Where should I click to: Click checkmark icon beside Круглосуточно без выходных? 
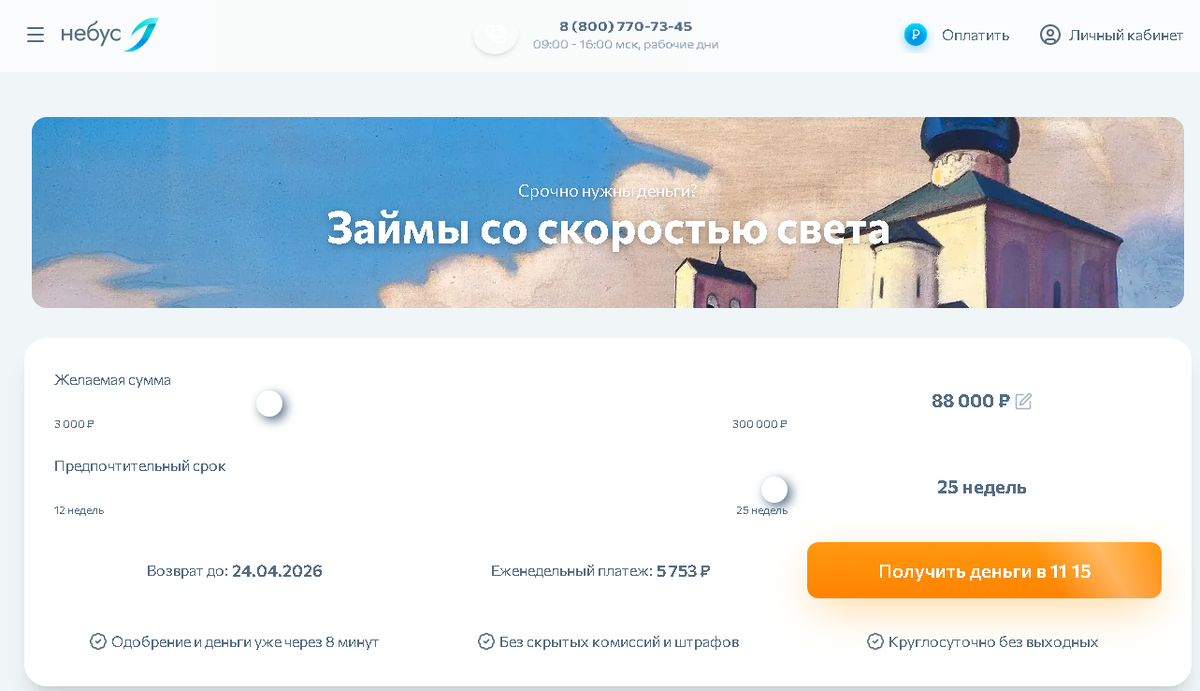[x=875, y=642]
